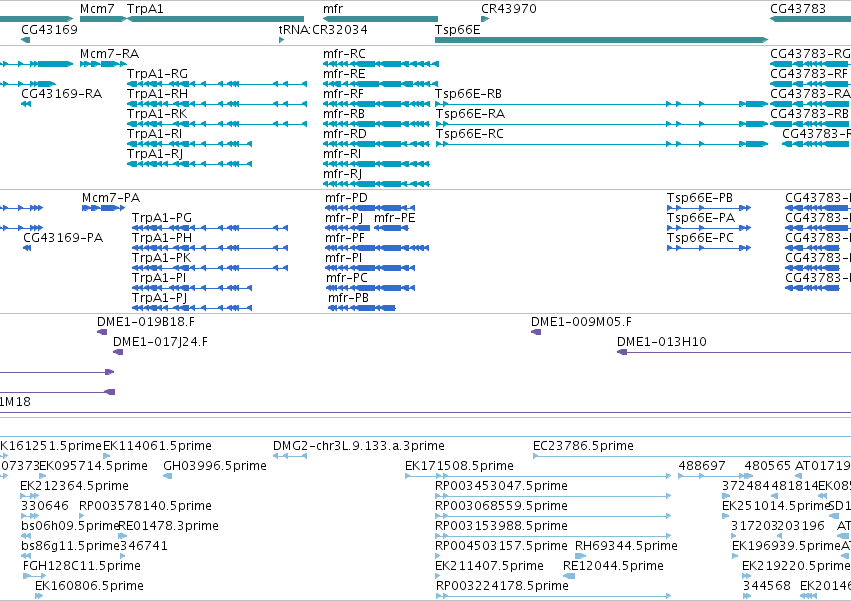Image resolution: width=851 pixels, height=601 pixels.
Task: Select the mfr-RJ transcript label
Action: (x=342, y=174)
